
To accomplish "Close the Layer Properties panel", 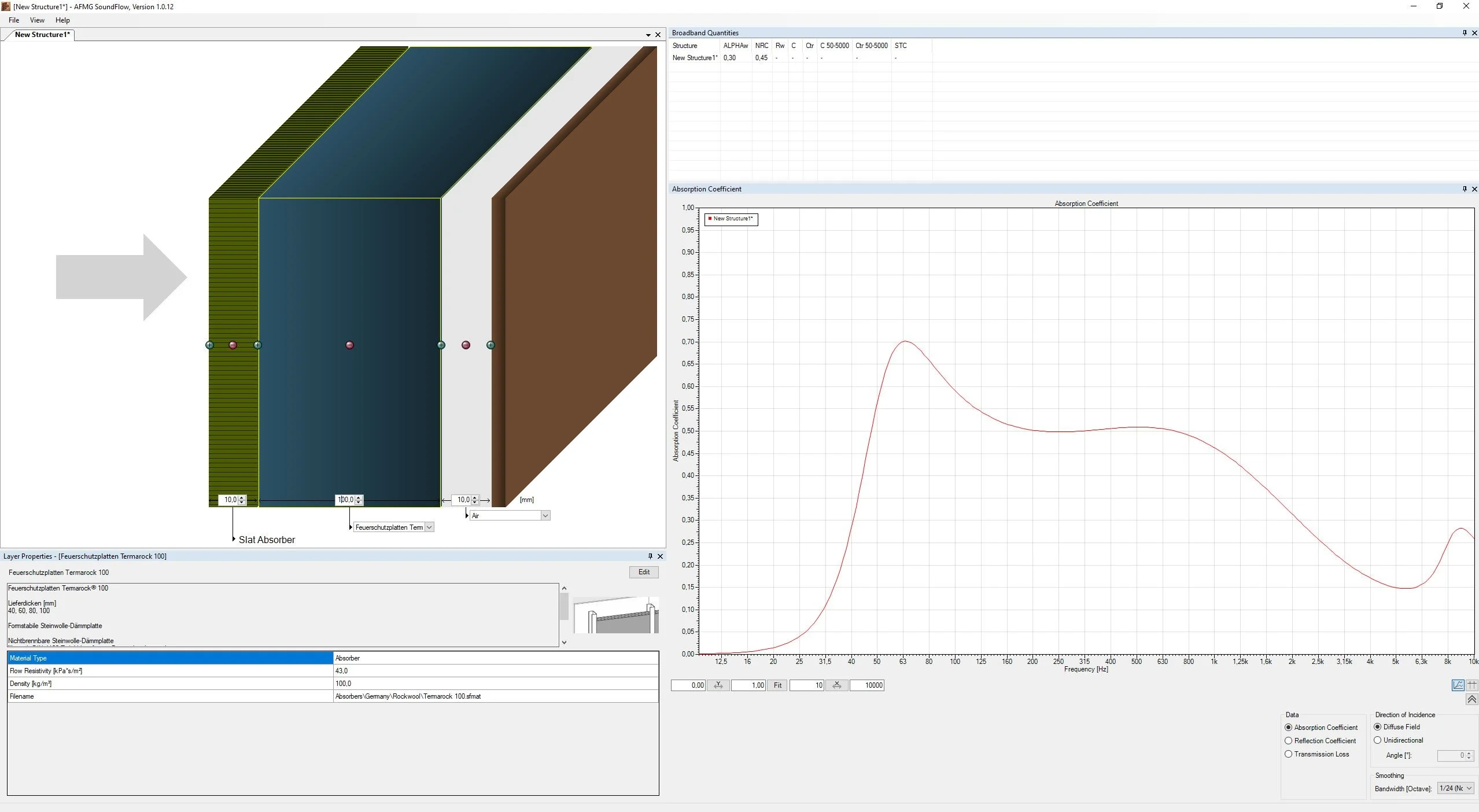I will pos(660,556).
